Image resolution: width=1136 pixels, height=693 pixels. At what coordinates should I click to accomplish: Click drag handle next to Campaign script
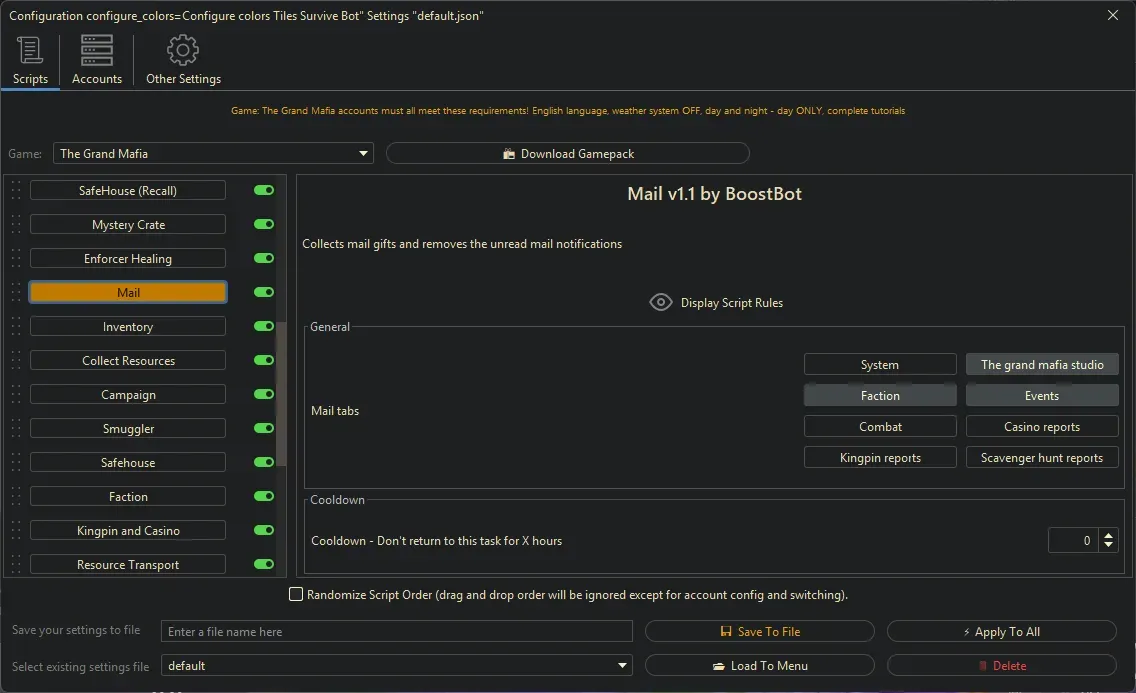click(x=16, y=395)
